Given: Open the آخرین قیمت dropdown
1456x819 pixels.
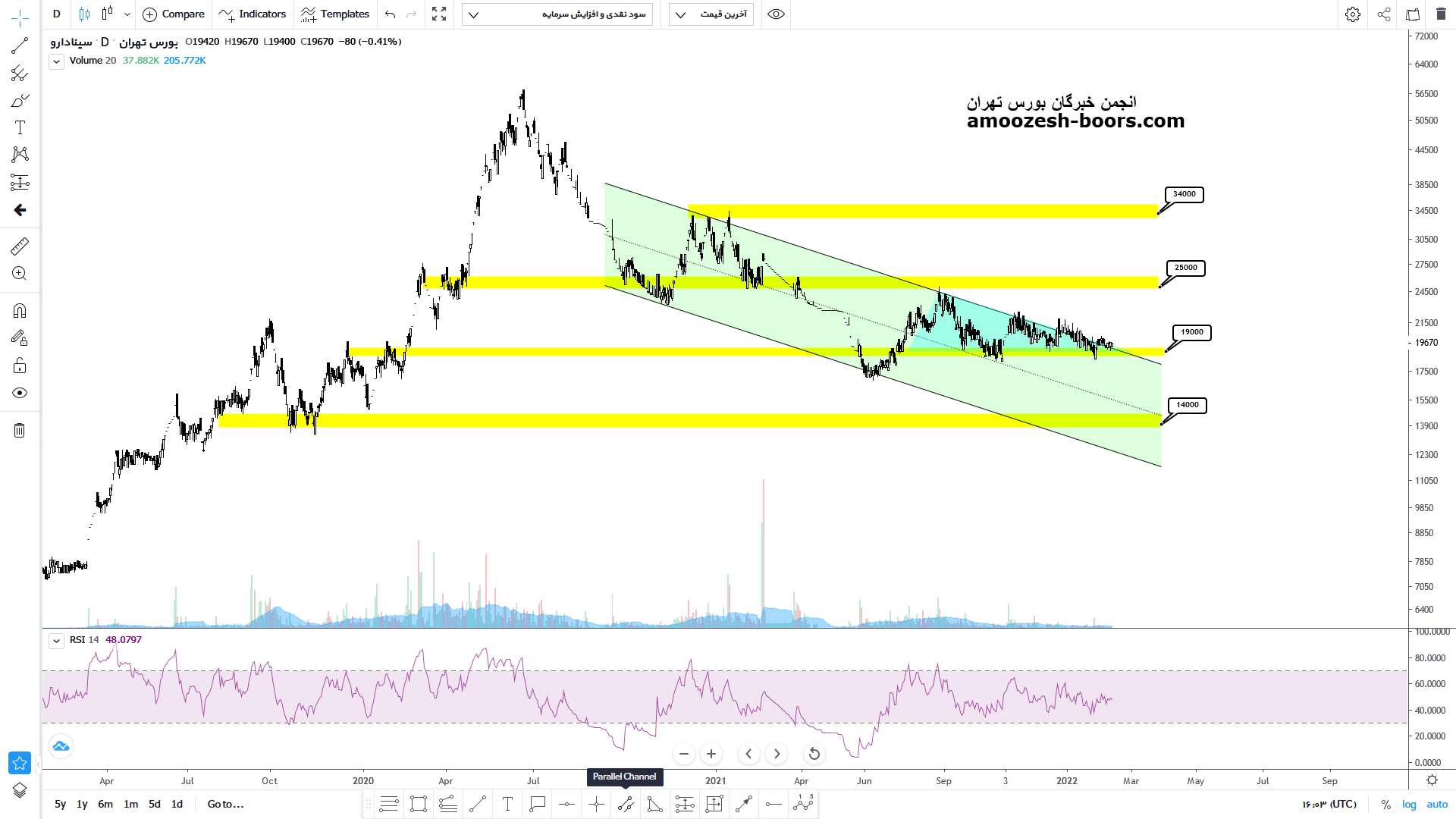Looking at the screenshot, I should pos(711,14).
